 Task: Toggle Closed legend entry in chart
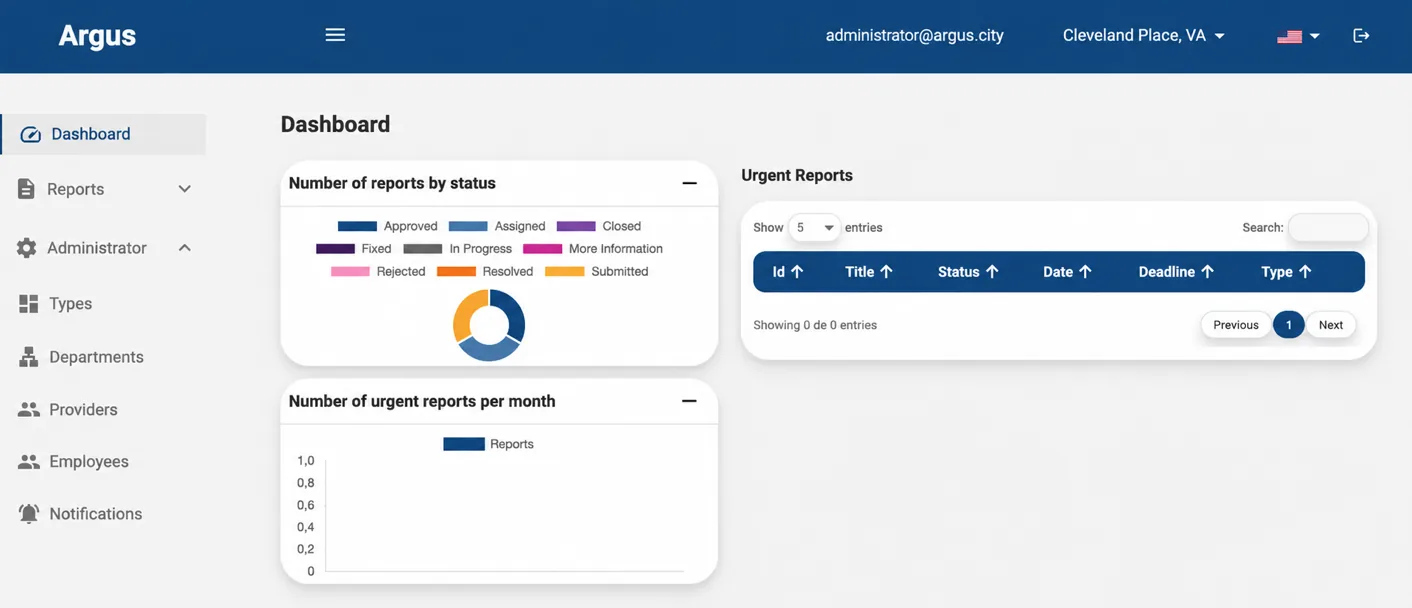[x=599, y=226]
